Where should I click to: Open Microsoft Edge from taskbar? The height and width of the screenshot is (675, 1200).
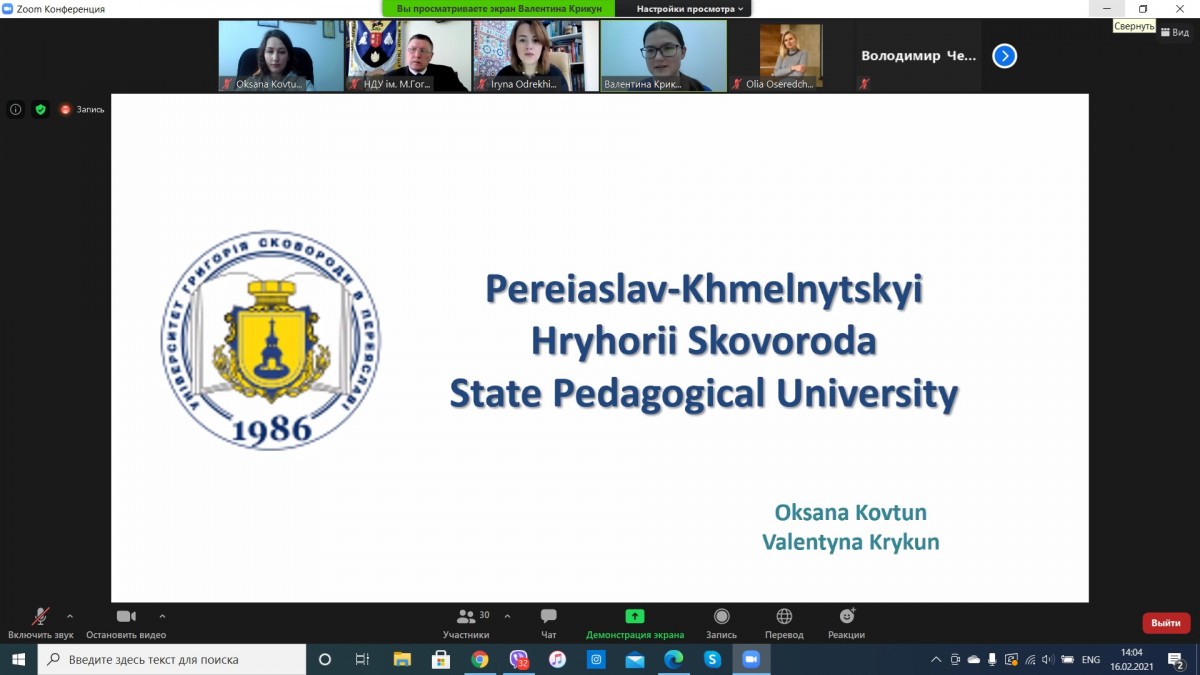(673, 659)
